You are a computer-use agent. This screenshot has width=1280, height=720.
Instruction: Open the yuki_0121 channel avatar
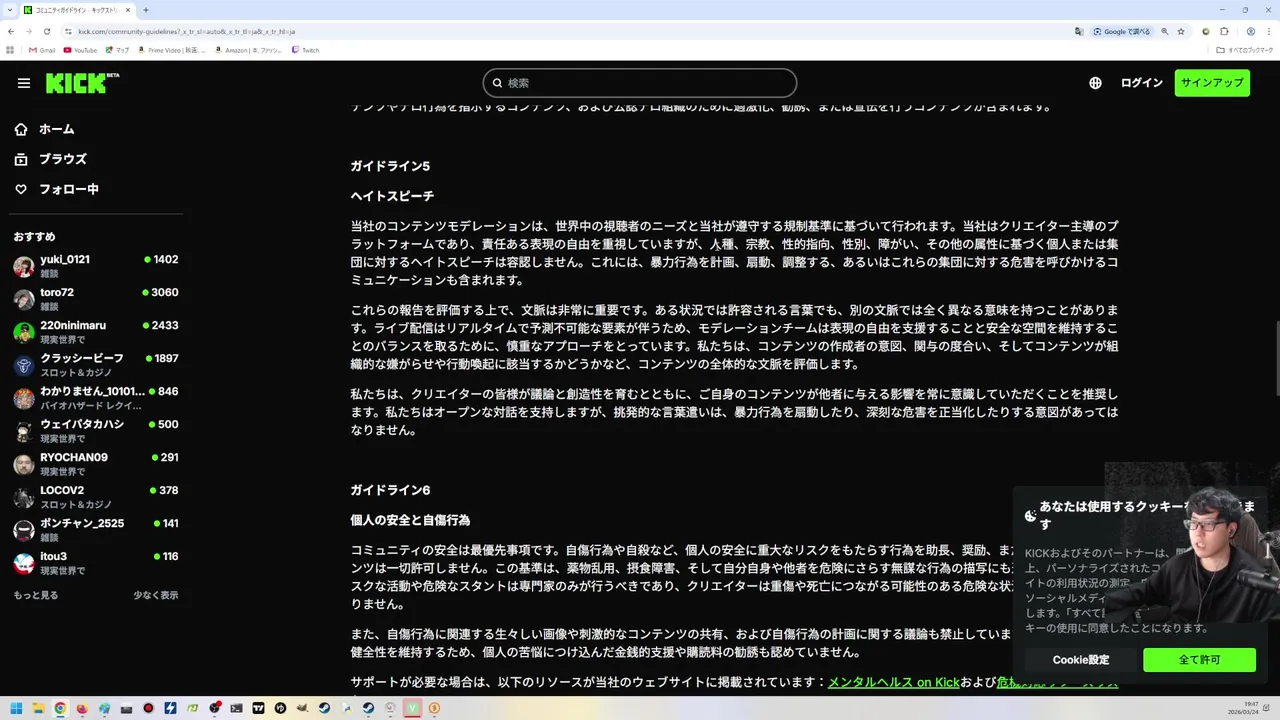(x=24, y=266)
